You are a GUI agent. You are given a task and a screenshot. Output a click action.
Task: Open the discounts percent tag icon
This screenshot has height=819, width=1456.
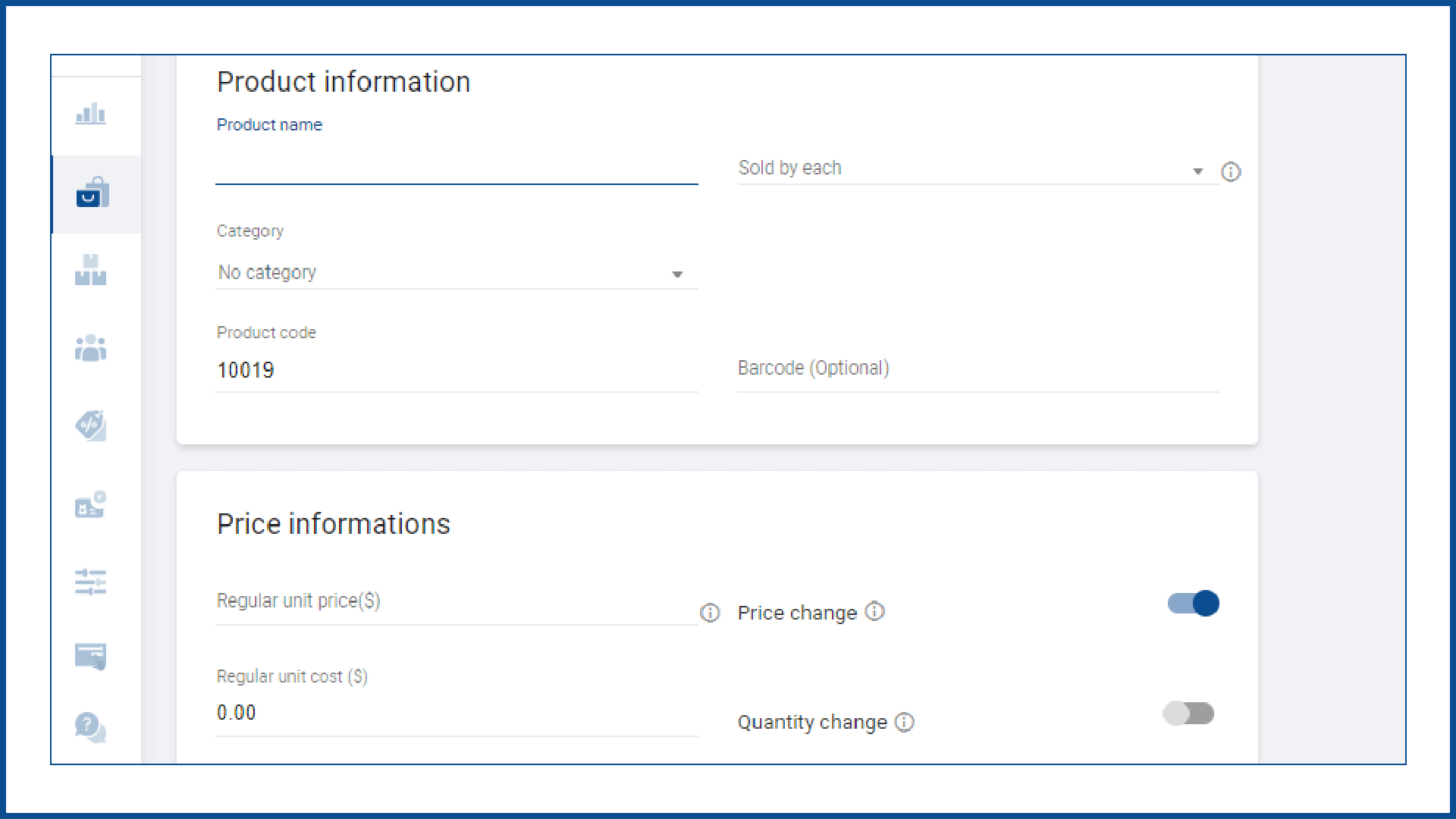(91, 425)
